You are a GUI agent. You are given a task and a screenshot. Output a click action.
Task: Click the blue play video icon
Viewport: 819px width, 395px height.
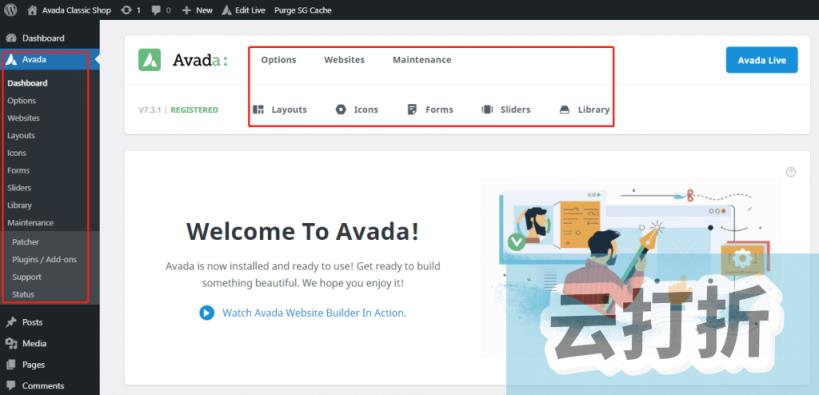pyautogui.click(x=207, y=313)
